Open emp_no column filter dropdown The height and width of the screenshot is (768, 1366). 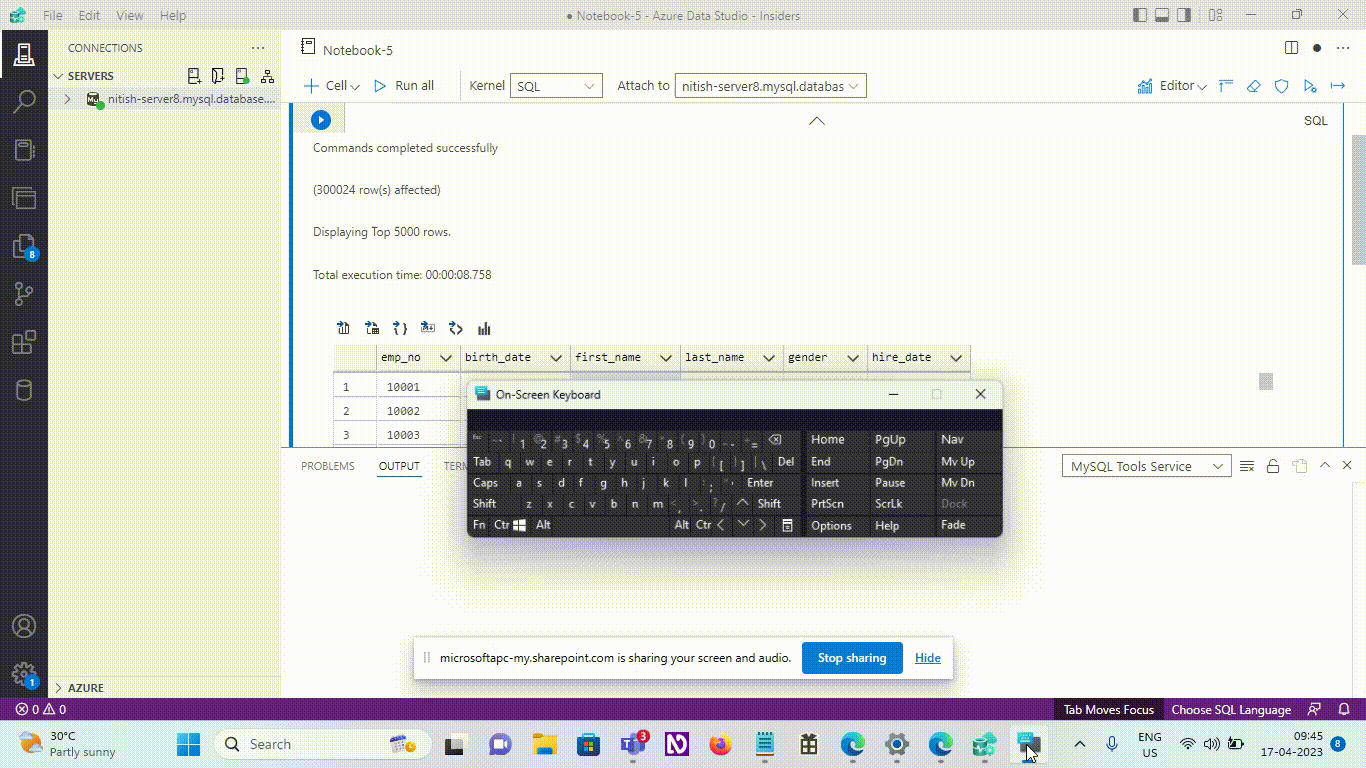pyautogui.click(x=446, y=358)
